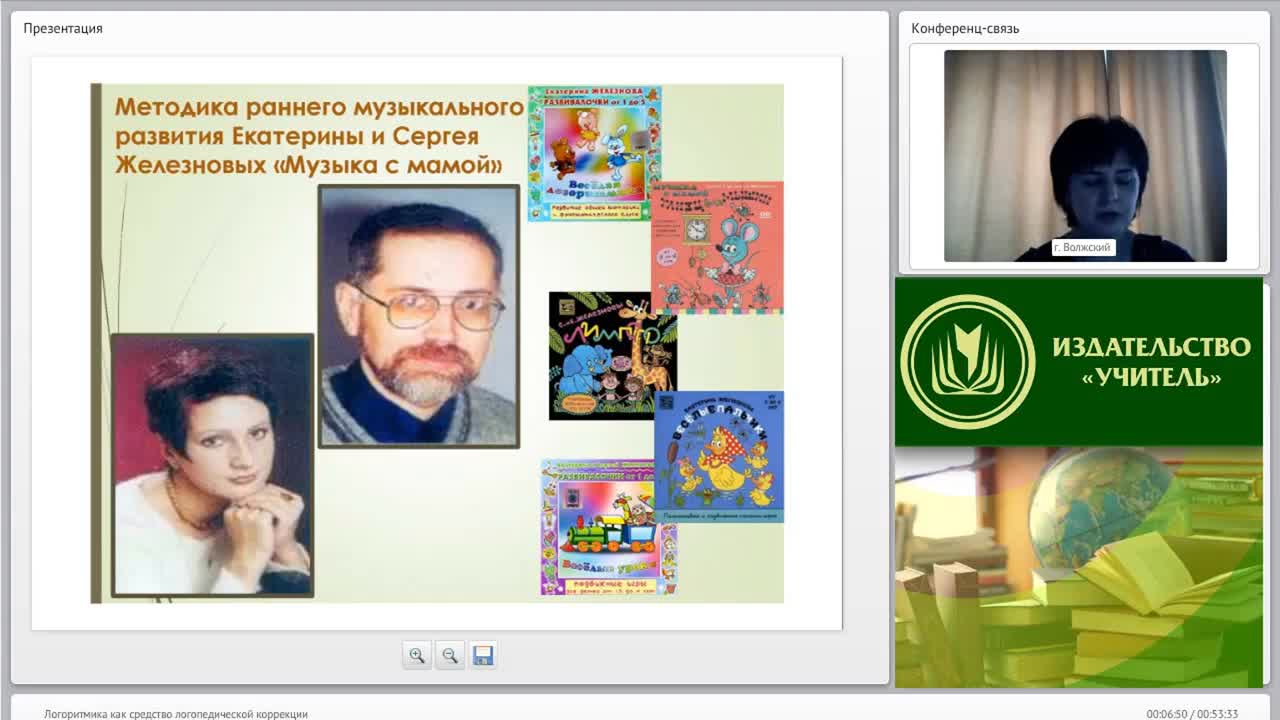Zoom out of the presentation slide
1280x720 pixels.
click(450, 655)
